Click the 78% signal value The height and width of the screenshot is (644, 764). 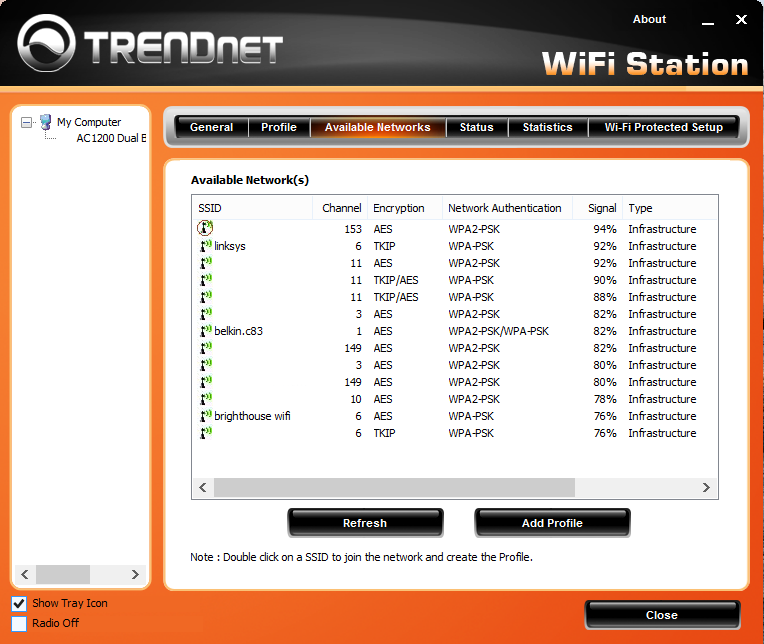point(605,399)
